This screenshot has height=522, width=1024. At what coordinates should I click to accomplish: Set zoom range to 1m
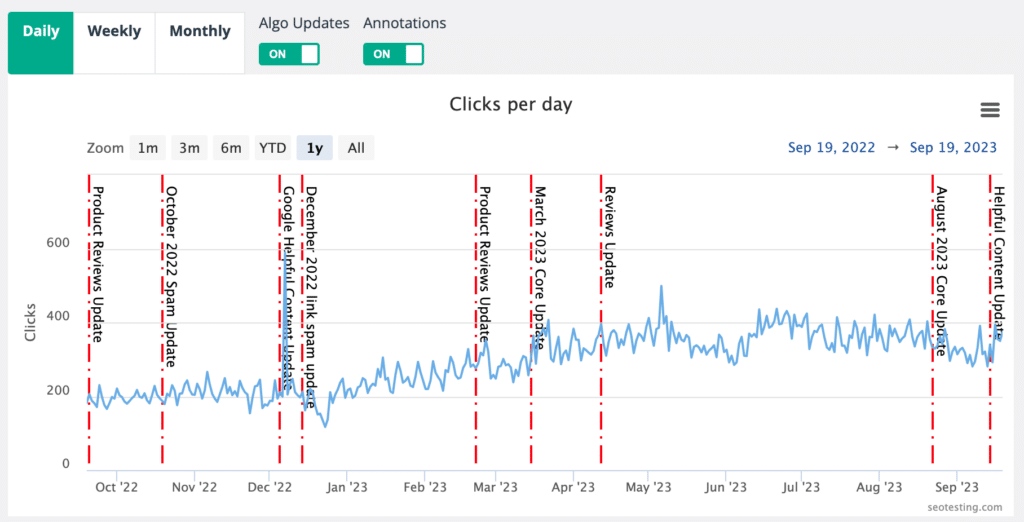pyautogui.click(x=148, y=148)
